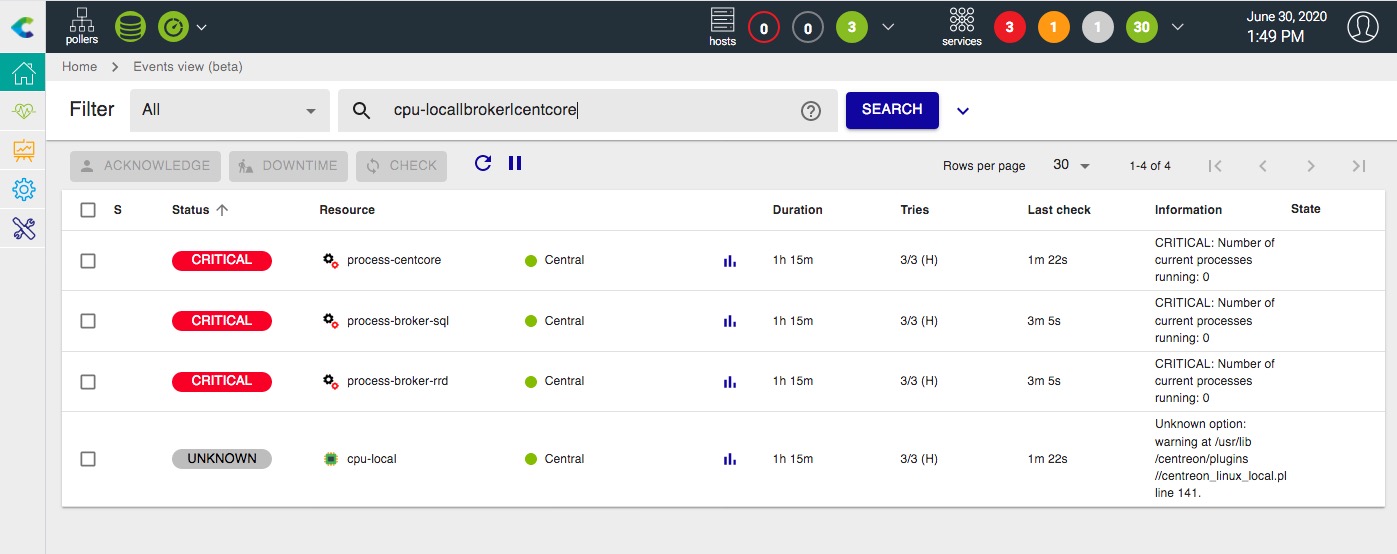Viewport: 1397px width, 554px height.
Task: Toggle the select-all checkbox in table header
Action: coord(88,210)
